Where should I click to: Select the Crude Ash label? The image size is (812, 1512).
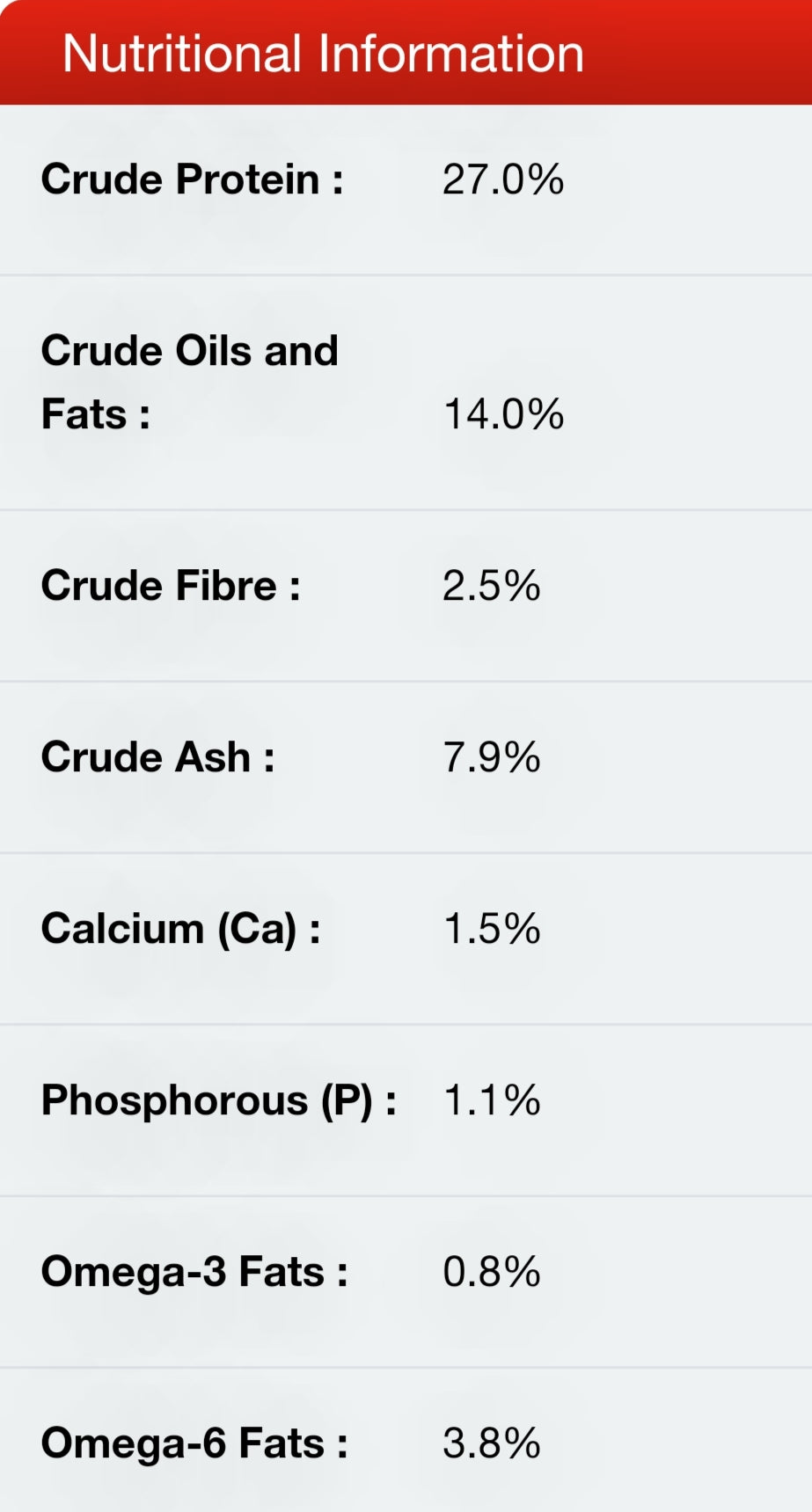point(157,757)
